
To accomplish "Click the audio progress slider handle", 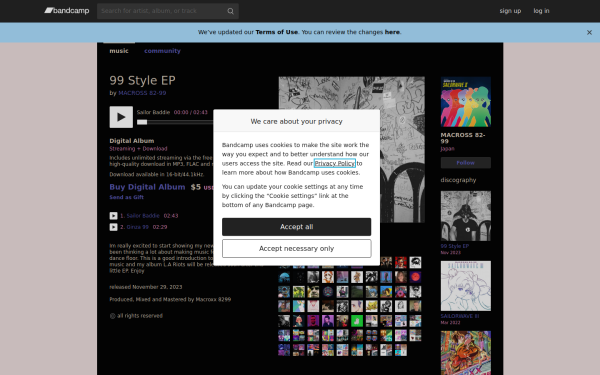I will click(142, 122).
